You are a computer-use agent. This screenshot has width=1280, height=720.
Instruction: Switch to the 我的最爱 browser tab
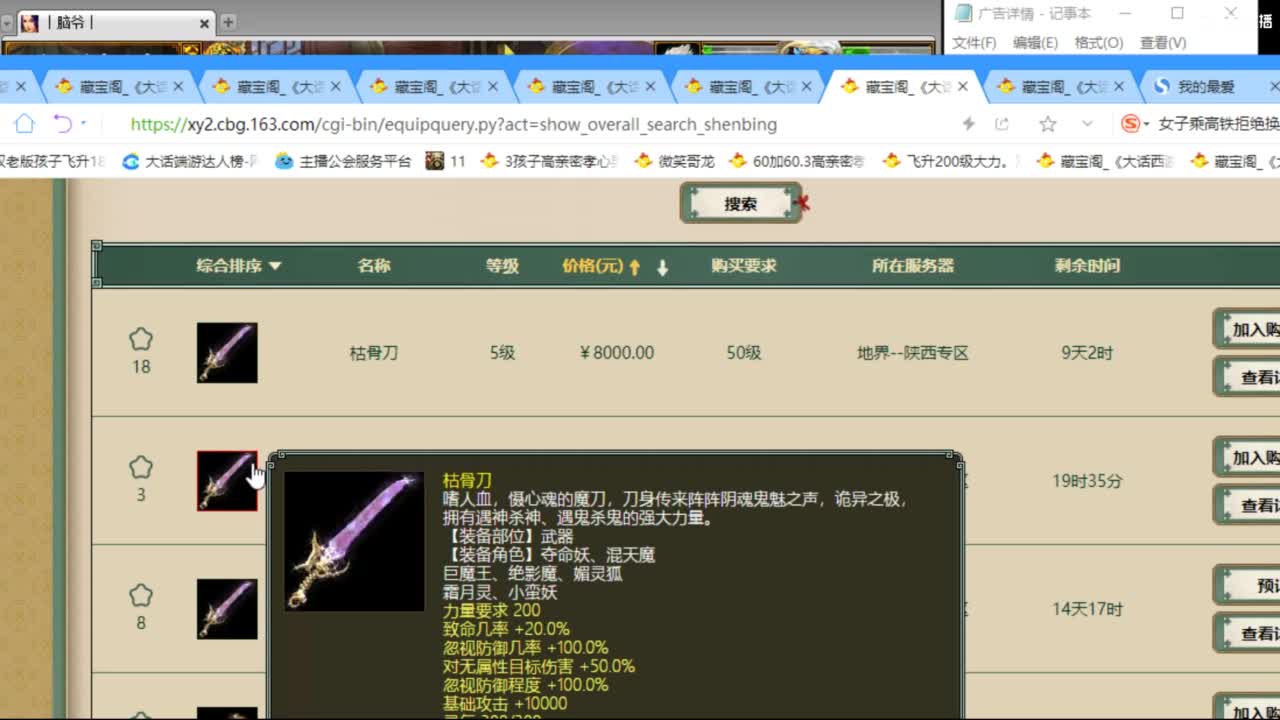pyautogui.click(x=1206, y=87)
